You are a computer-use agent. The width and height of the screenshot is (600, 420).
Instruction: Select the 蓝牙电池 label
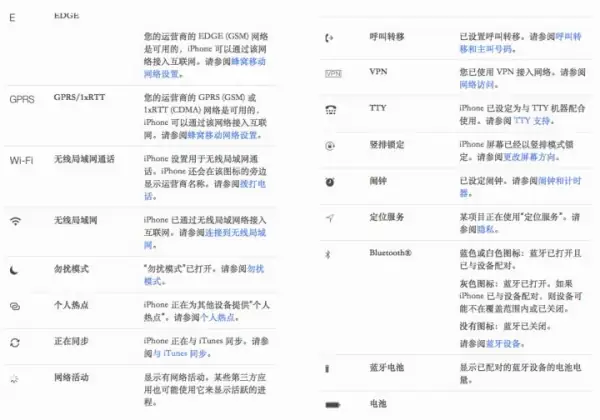click(x=387, y=367)
